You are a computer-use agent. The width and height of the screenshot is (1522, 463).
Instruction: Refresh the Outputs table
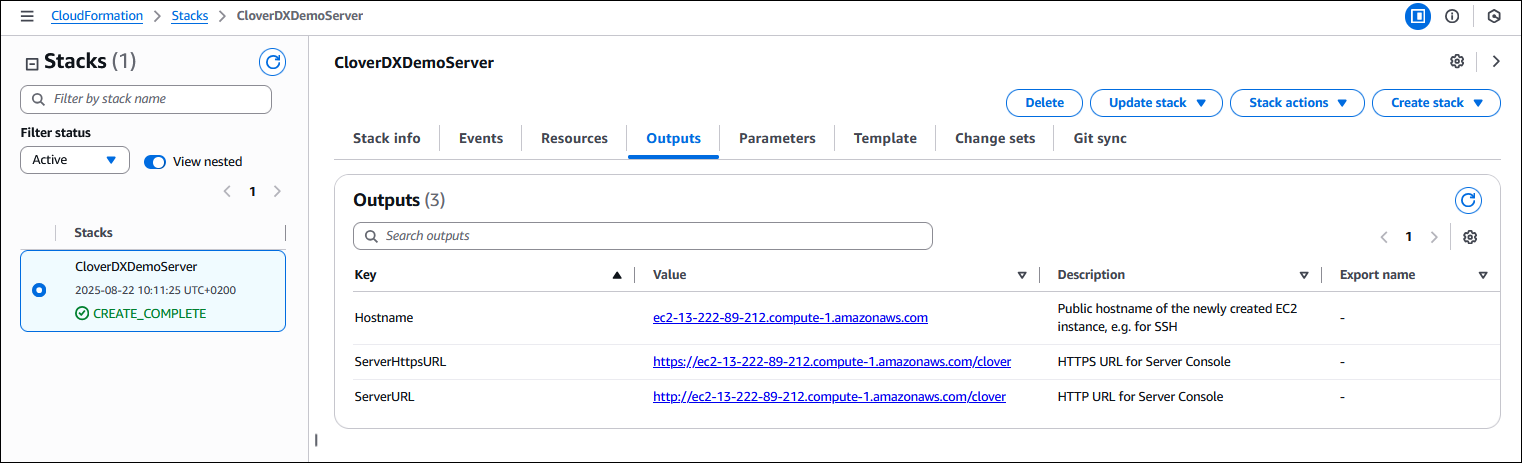click(1468, 200)
